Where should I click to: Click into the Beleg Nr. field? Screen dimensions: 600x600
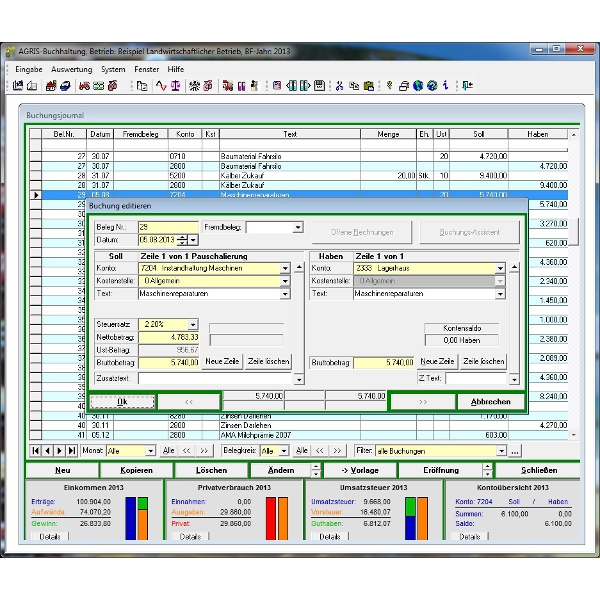tap(167, 227)
